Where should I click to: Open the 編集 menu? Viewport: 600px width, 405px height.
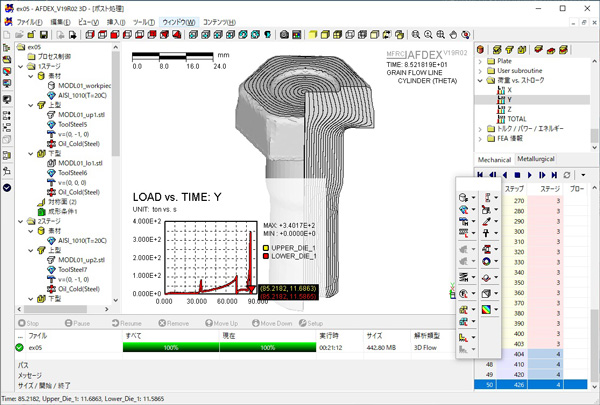pos(60,22)
